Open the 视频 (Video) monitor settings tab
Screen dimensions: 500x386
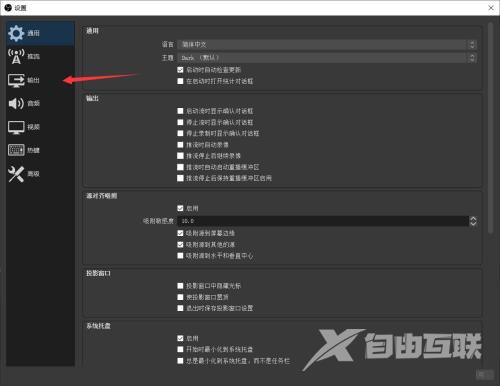(40, 127)
